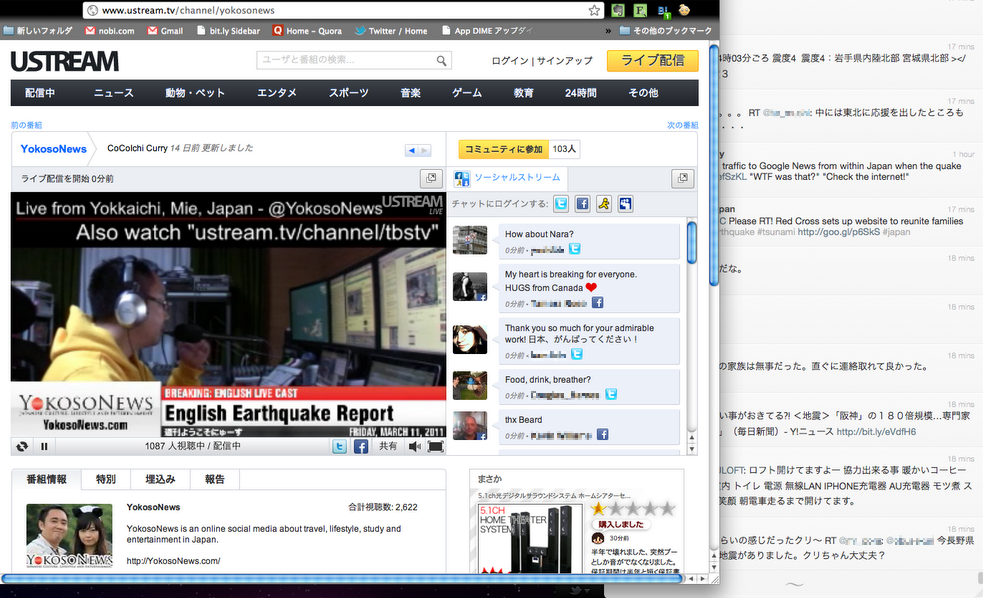Open the bit.ly Sidebar bookmark
The width and height of the screenshot is (983, 598).
(228, 31)
